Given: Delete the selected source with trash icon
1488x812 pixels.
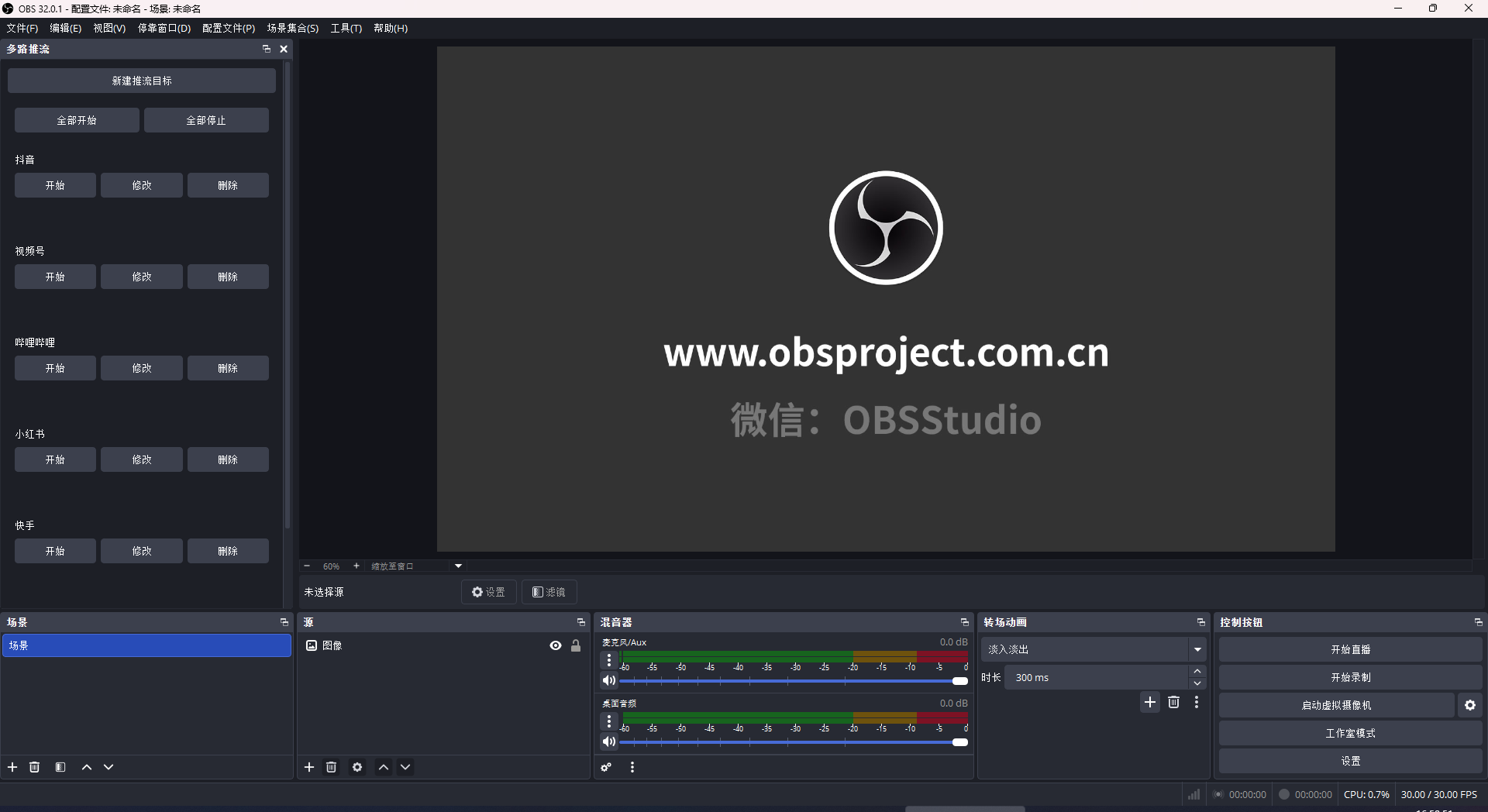Looking at the screenshot, I should [x=332, y=767].
